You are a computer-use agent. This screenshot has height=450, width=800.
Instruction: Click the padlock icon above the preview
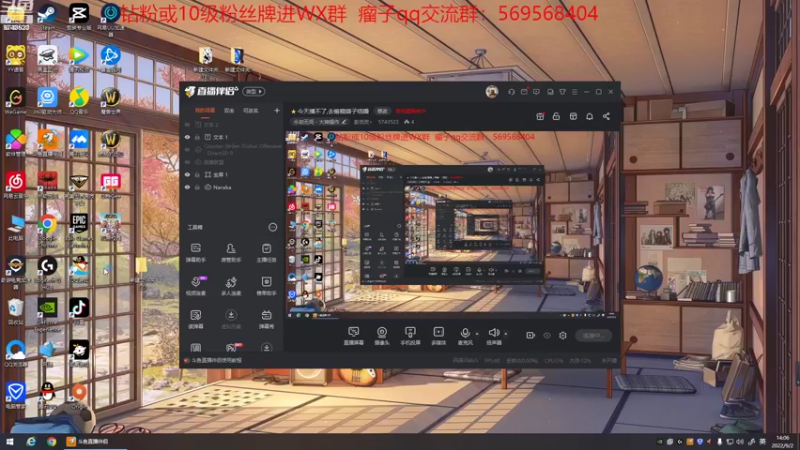pyautogui.click(x=556, y=116)
